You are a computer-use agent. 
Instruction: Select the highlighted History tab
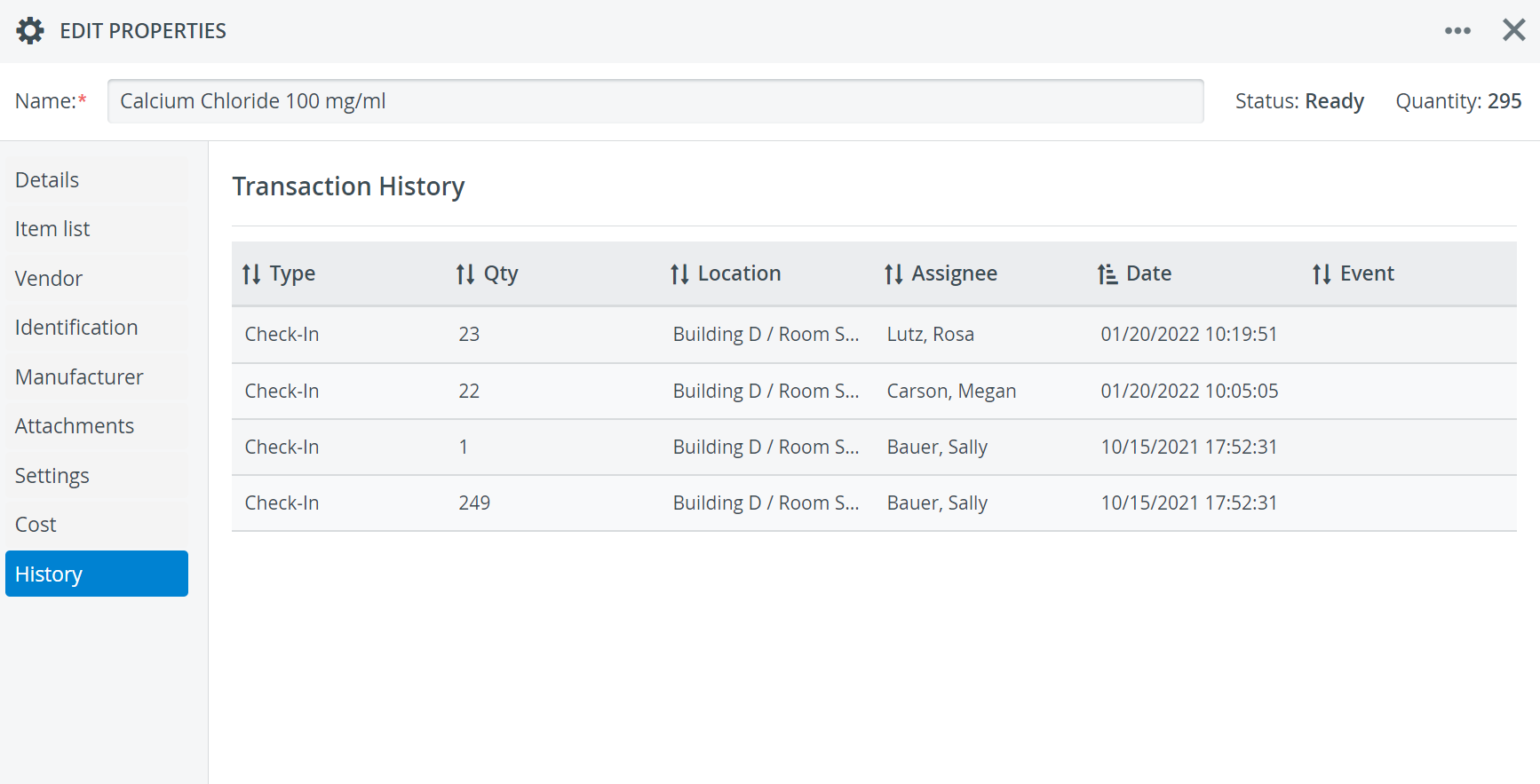pyautogui.click(x=97, y=574)
